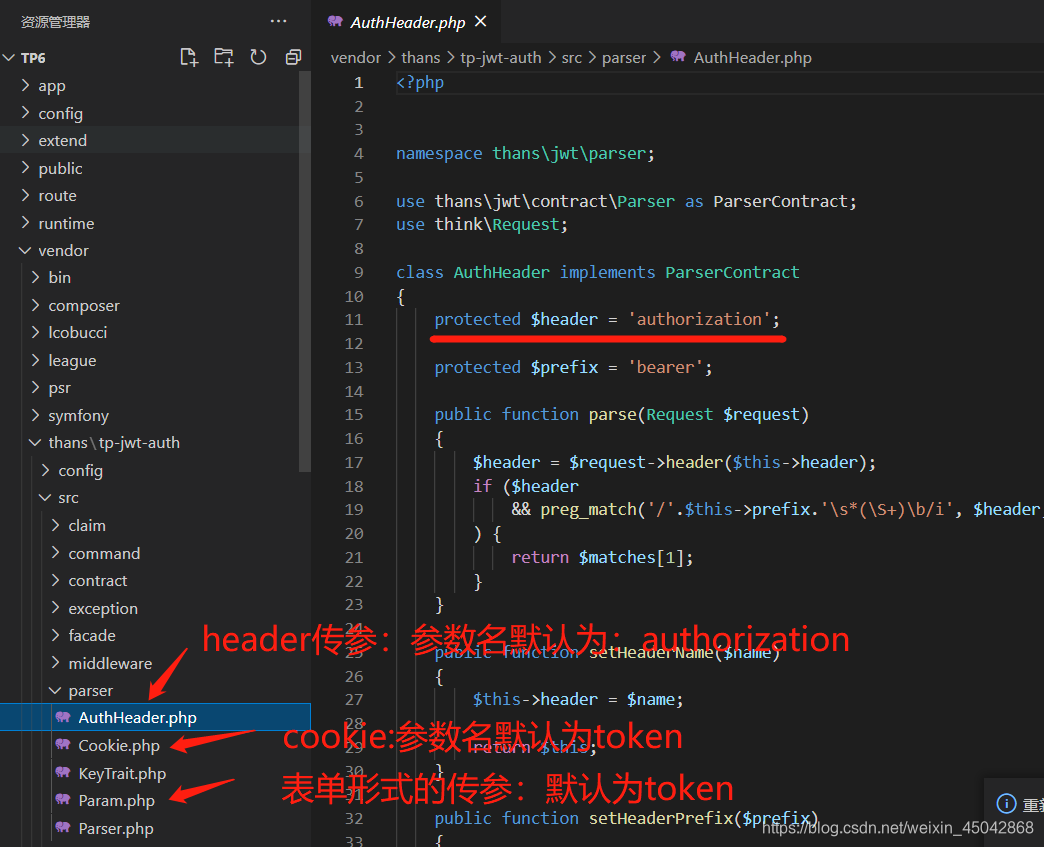1044x847 pixels.
Task: Click the explorer vertical scrollbar
Action: click(x=305, y=270)
